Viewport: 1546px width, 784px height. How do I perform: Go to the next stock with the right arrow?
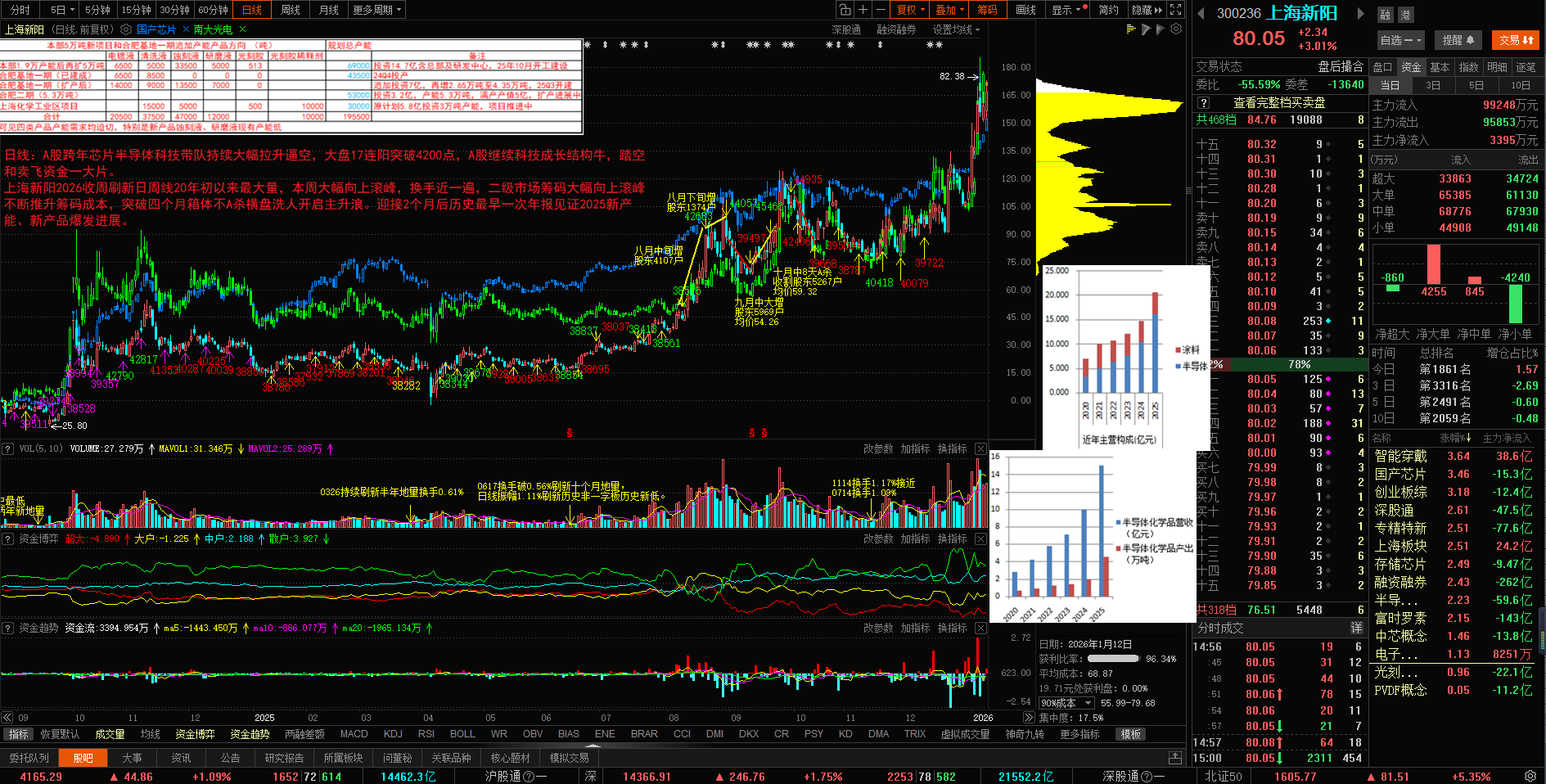[1360, 13]
